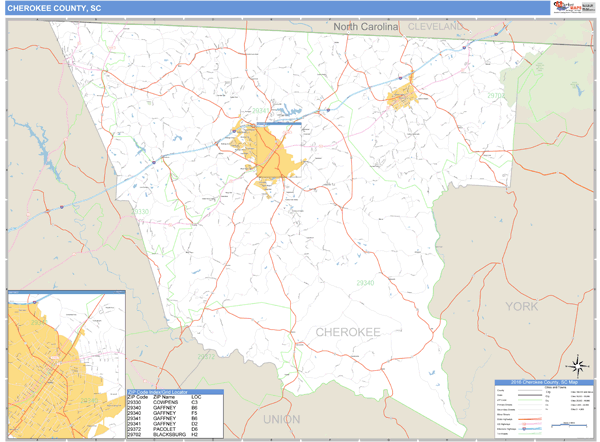Click the distance scale bar in legend
The image size is (600, 442).
[x=570, y=426]
